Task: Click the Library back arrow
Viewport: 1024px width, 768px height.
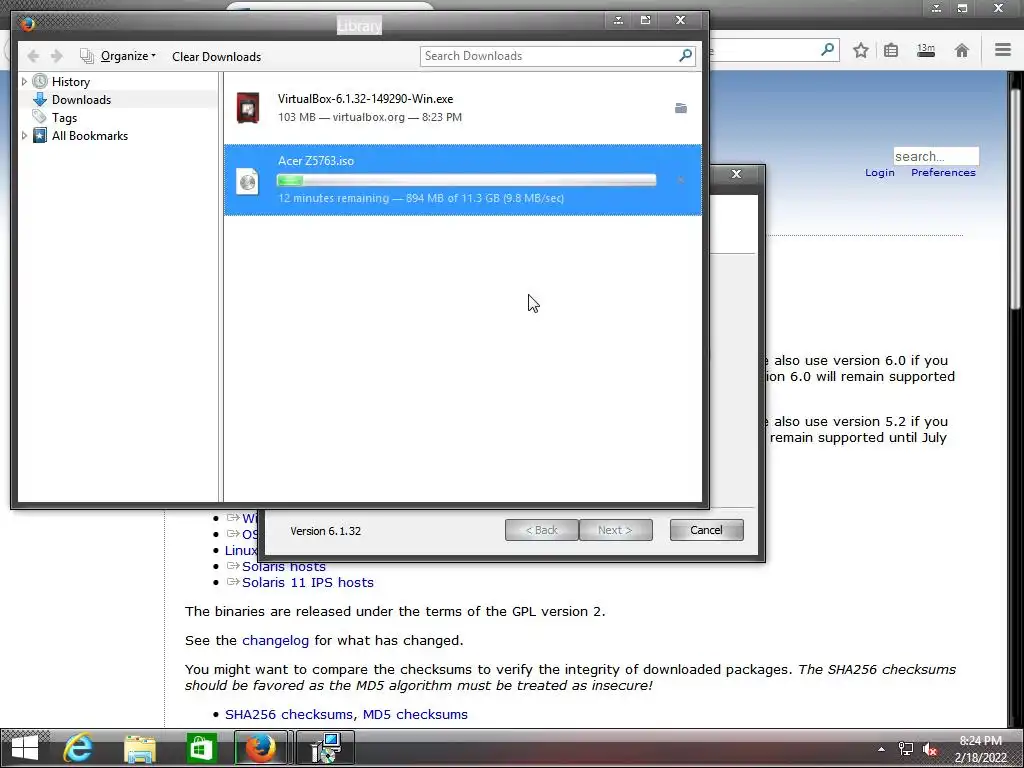Action: pyautogui.click(x=33, y=56)
